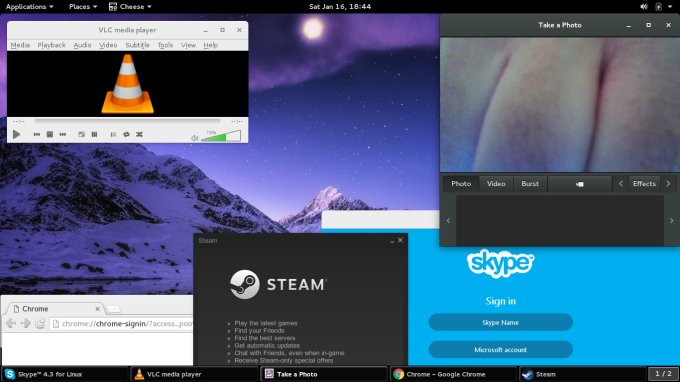Switch to VLC media player in taskbar
Image resolution: width=680 pixels, height=382 pixels.
pos(194,374)
